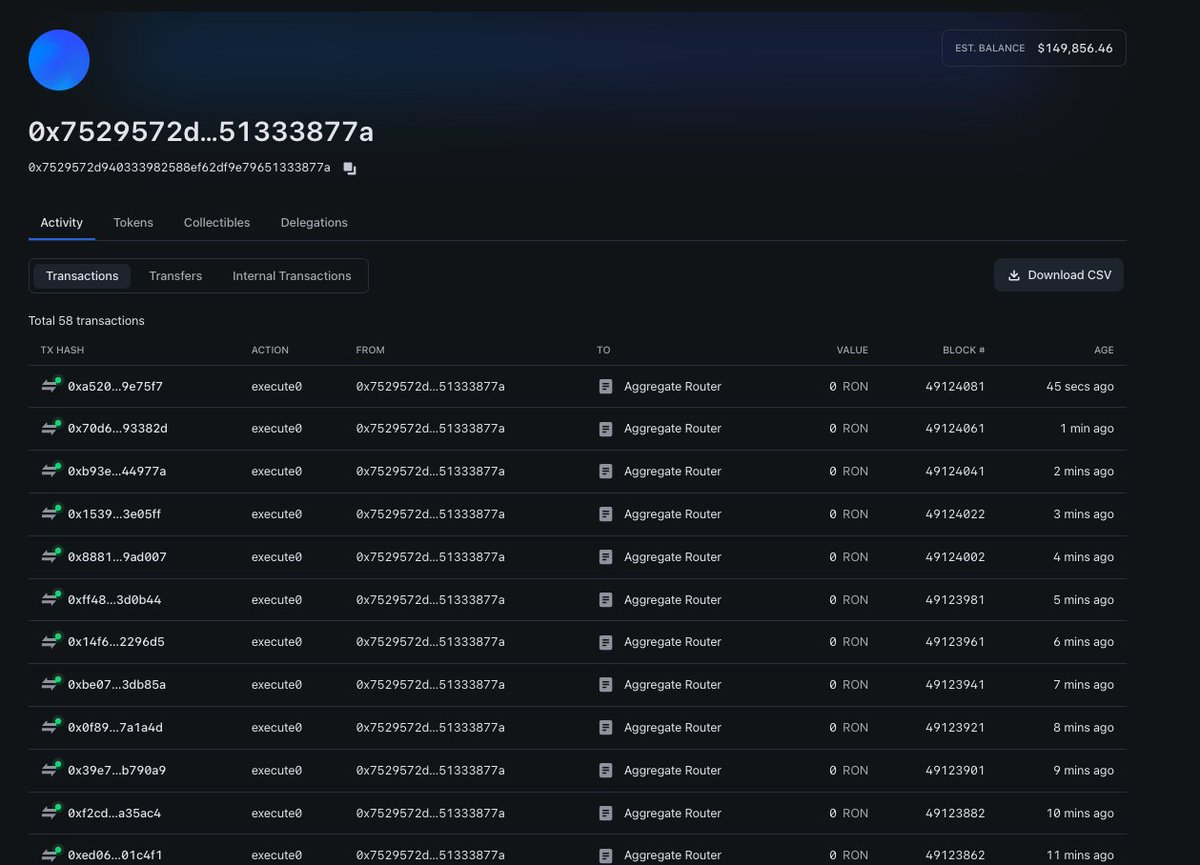Click the '10 mins ago' age value
The height and width of the screenshot is (865, 1200).
point(1080,814)
